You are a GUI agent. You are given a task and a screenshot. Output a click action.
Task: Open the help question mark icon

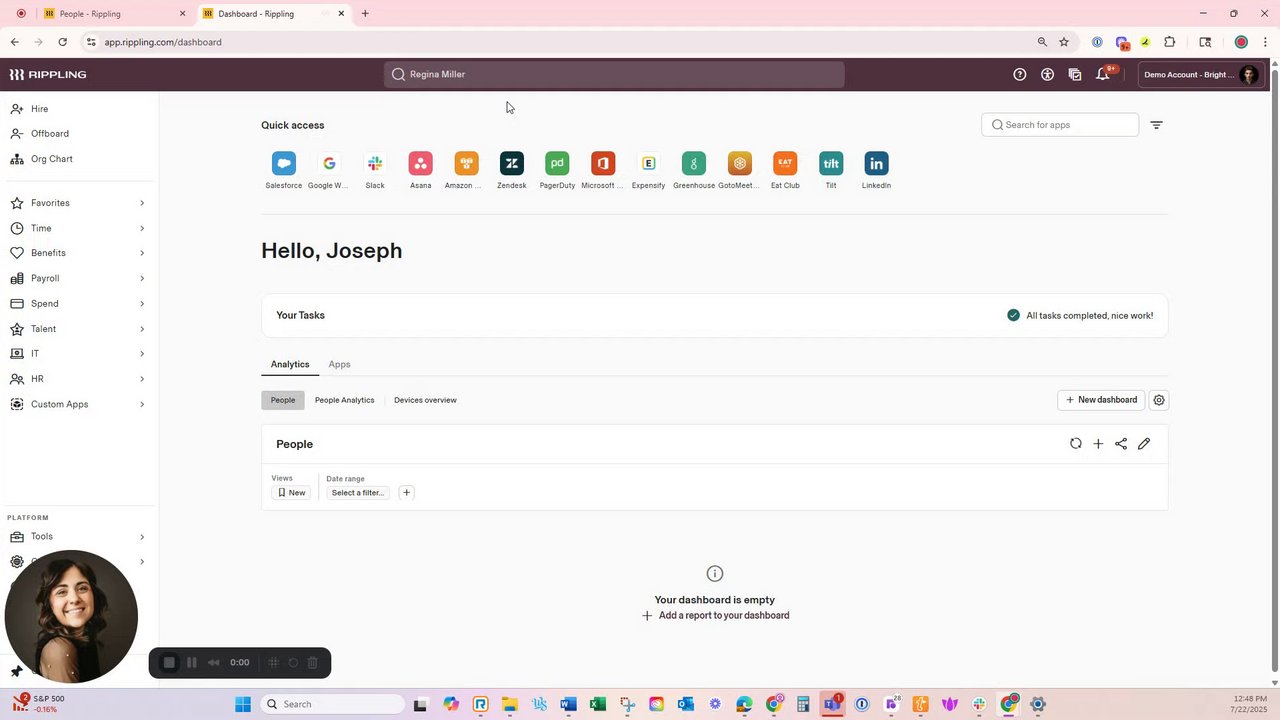point(1020,74)
